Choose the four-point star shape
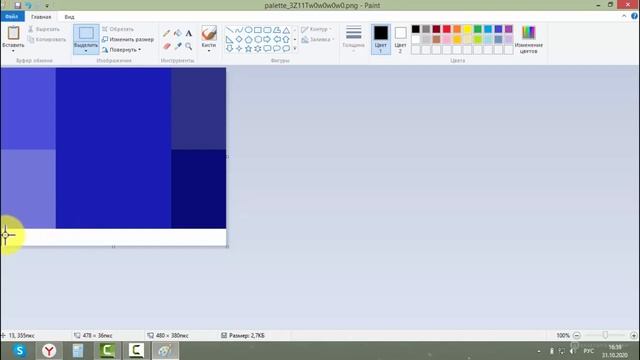 (239, 49)
